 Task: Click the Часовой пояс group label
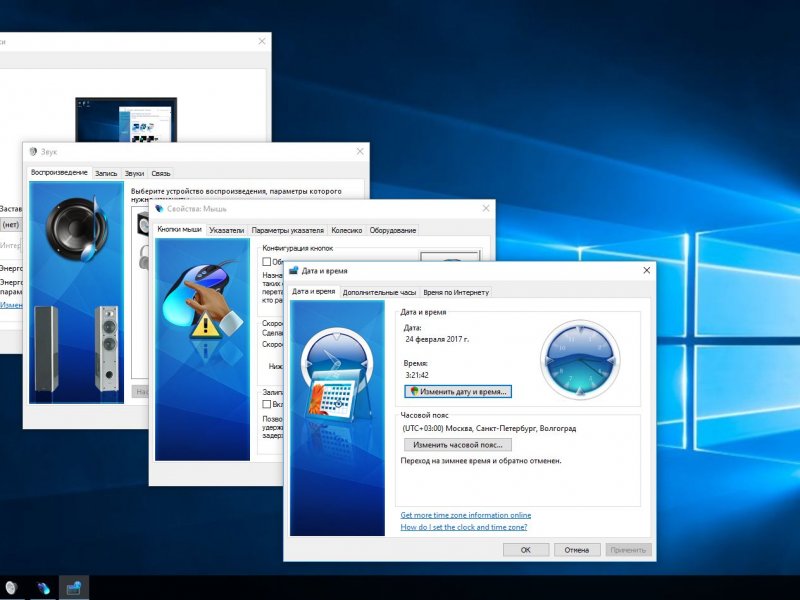[x=424, y=415]
